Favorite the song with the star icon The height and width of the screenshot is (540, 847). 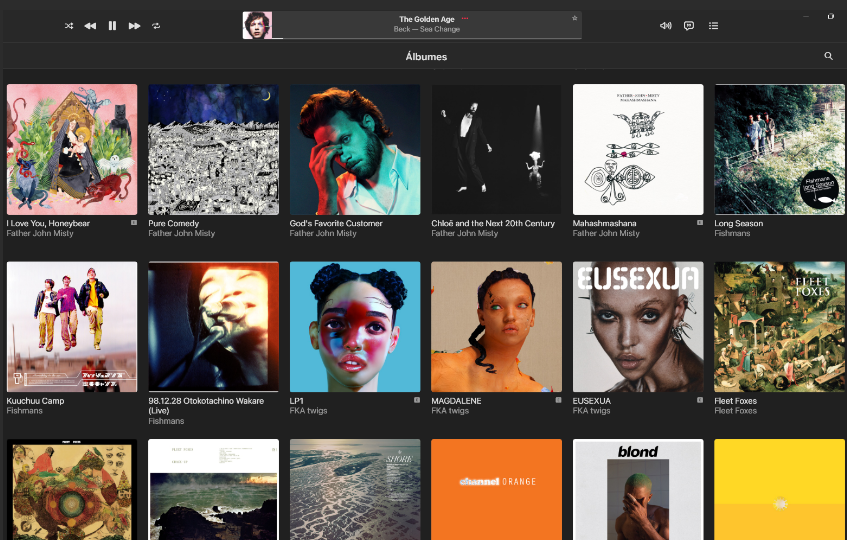pos(574,18)
